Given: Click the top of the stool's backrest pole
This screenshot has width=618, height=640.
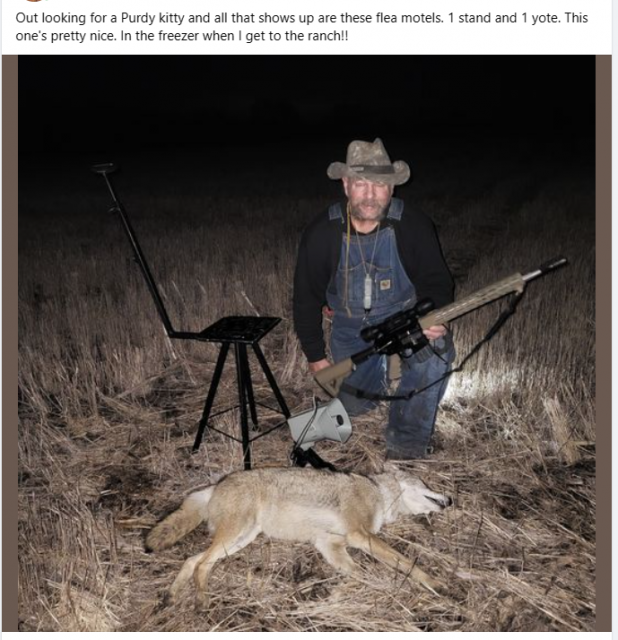Looking at the screenshot, I should (104, 167).
